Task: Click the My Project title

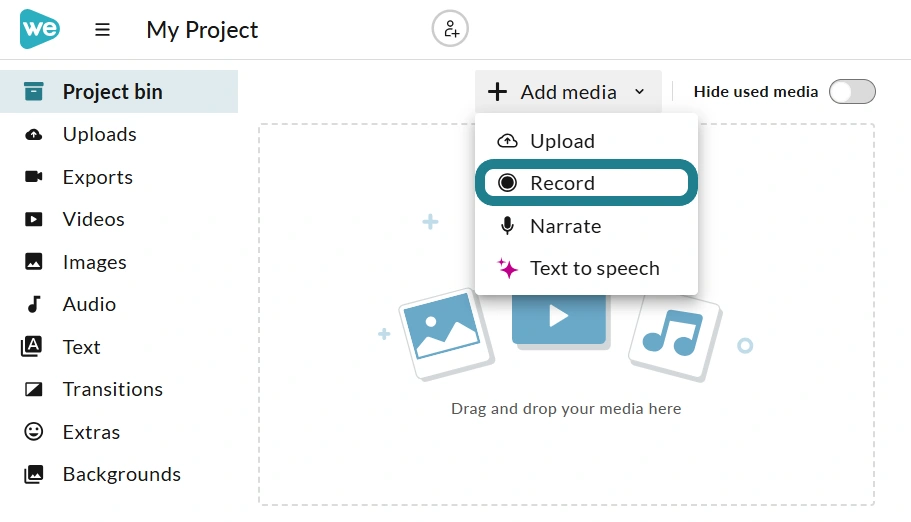Action: point(202,30)
